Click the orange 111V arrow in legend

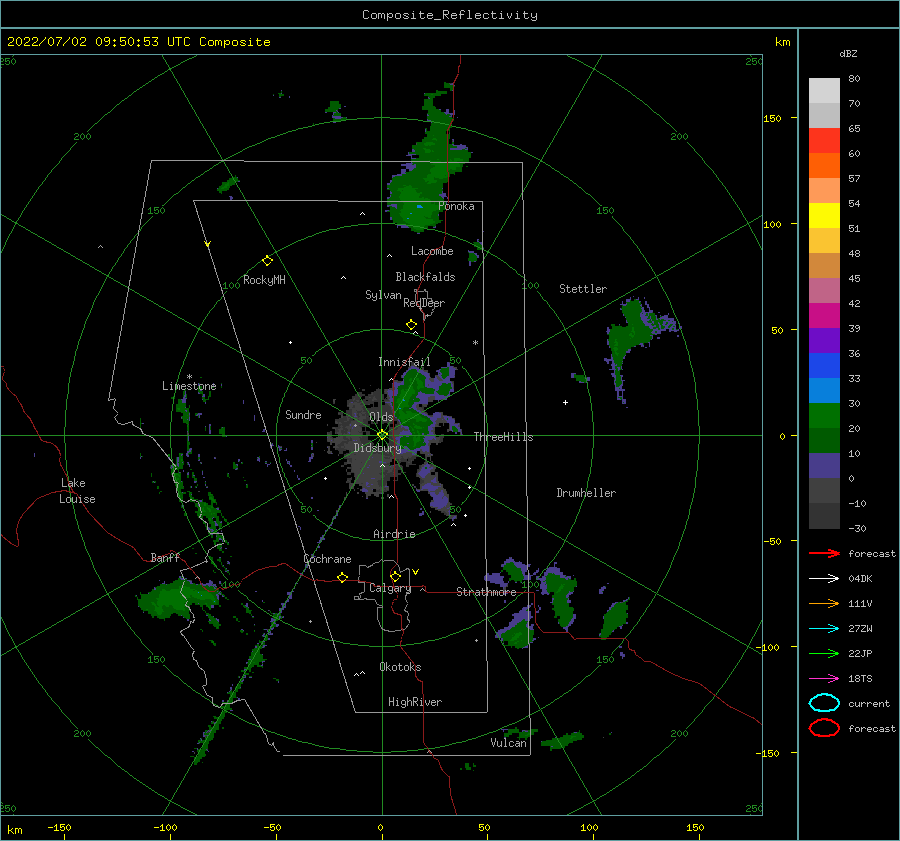point(824,603)
